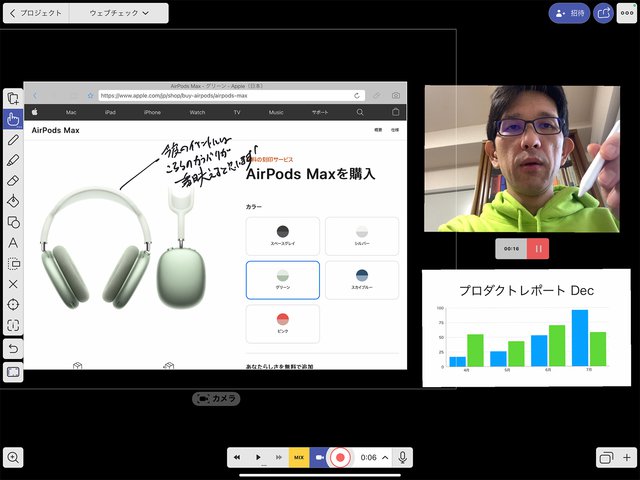
Task: Choose the shapes tool
Action: point(13,222)
